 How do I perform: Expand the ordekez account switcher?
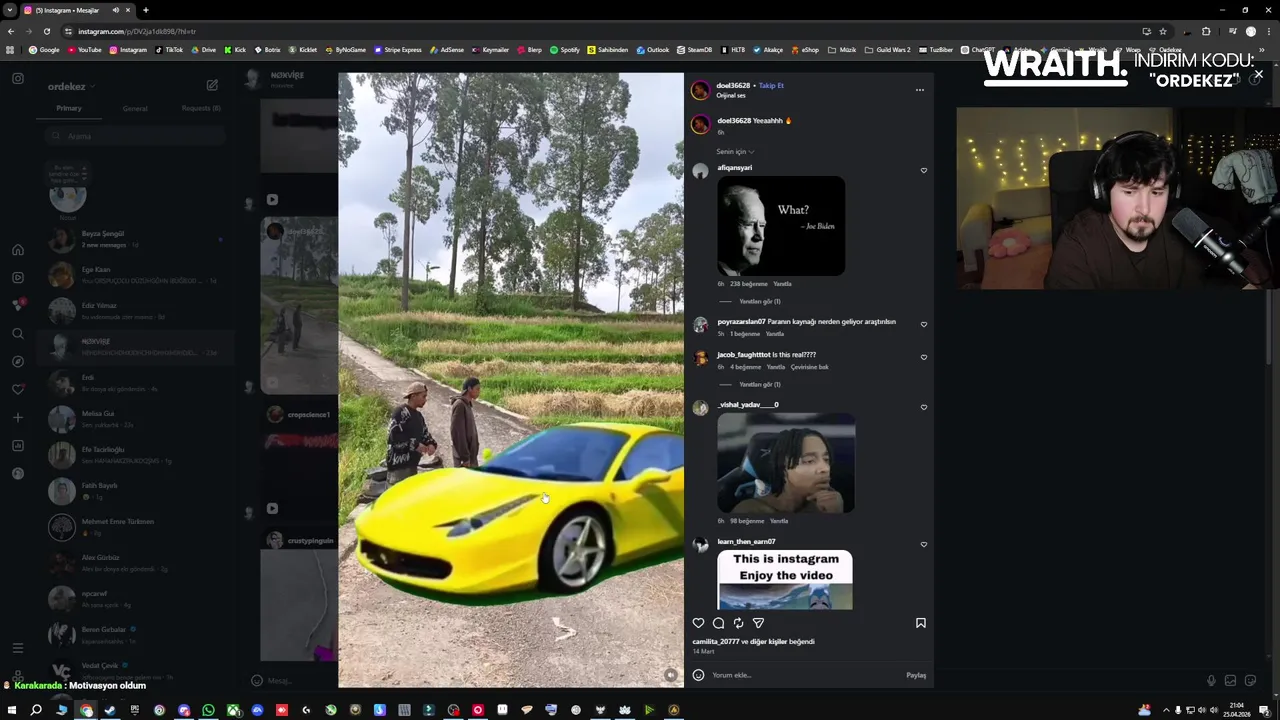coord(71,86)
